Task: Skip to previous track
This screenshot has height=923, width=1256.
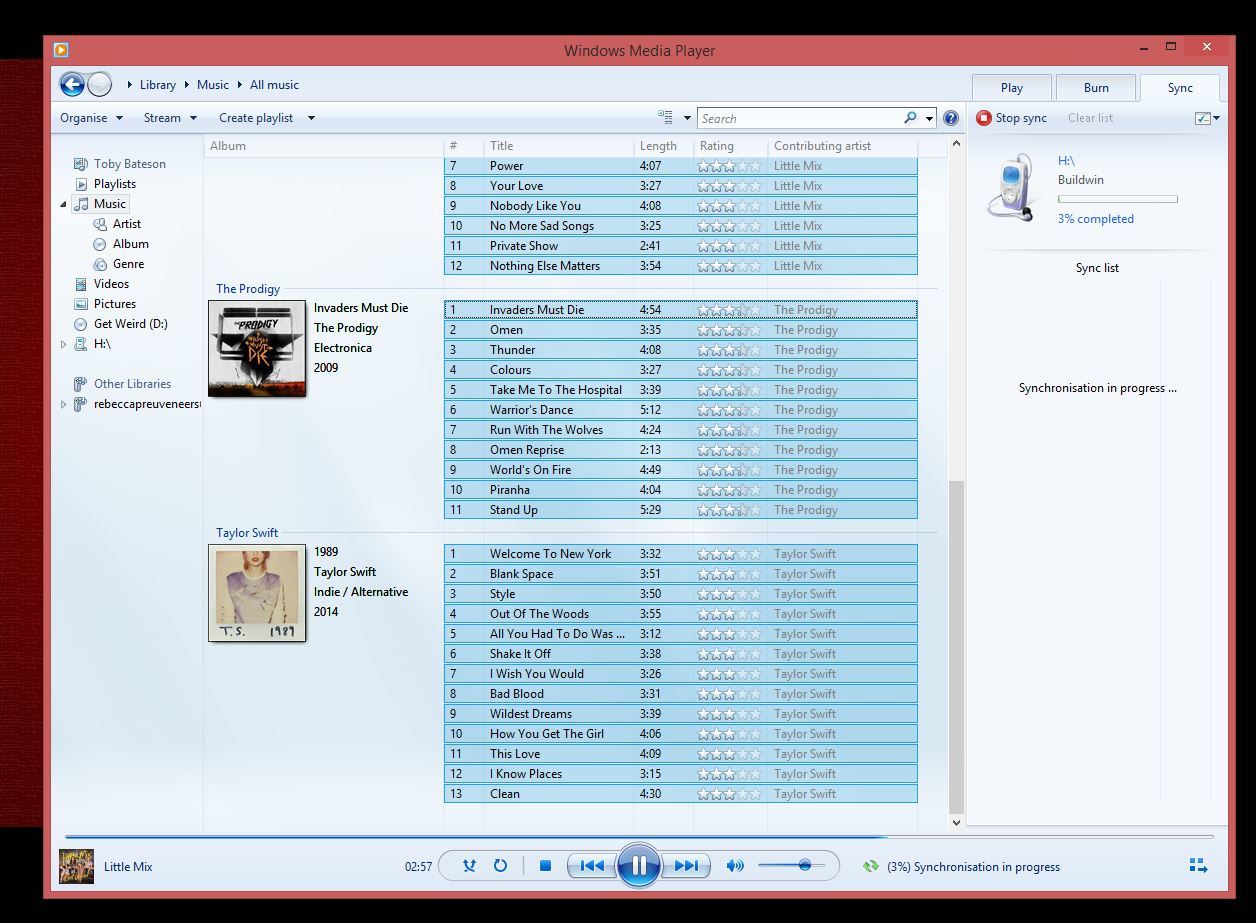Action: [591, 866]
